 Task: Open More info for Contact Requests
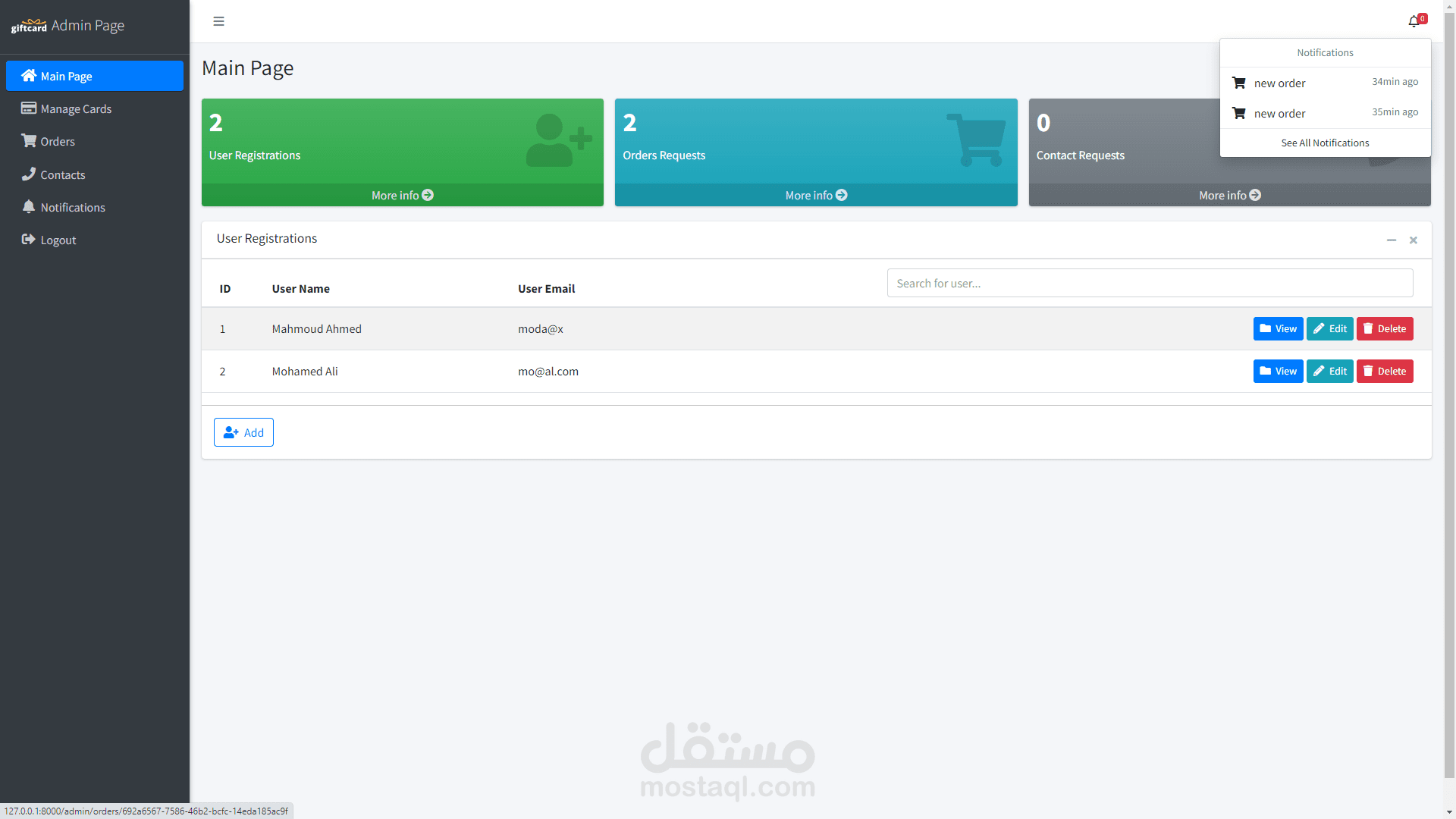coord(1229,195)
